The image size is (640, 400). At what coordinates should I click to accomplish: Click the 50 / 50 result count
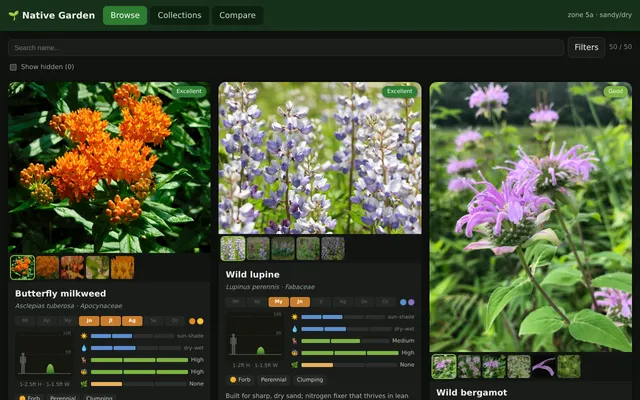[x=620, y=47]
